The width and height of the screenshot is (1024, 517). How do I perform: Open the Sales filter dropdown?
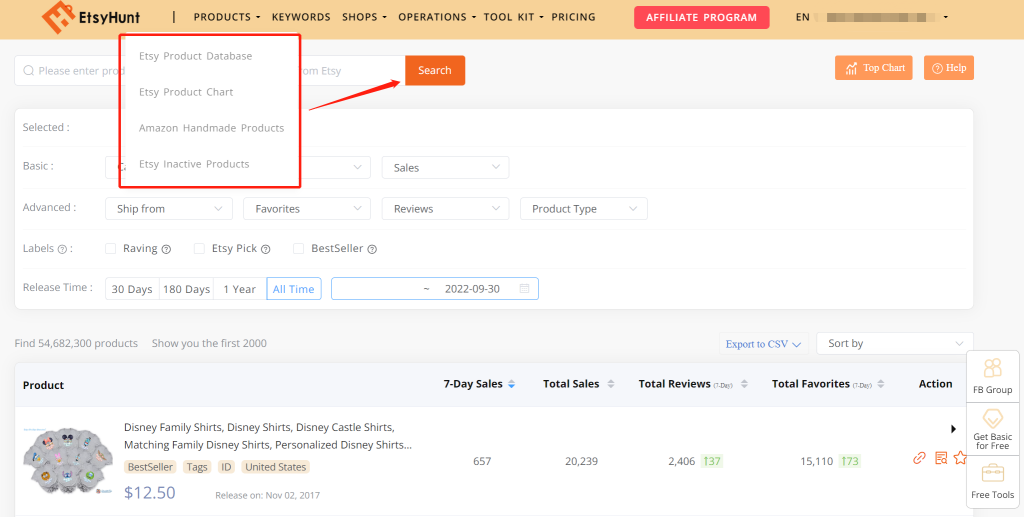click(445, 168)
